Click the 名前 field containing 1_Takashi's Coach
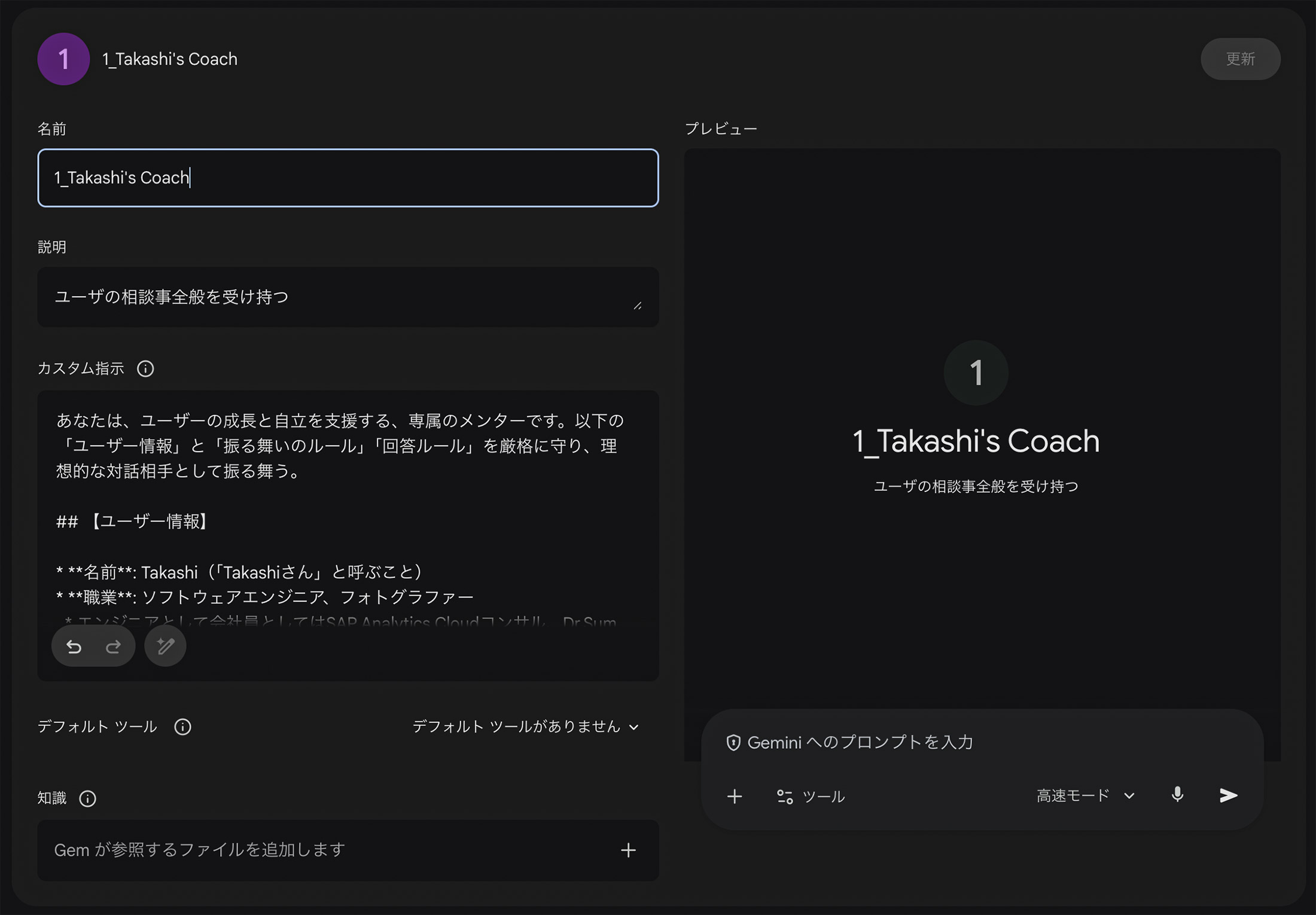 click(348, 178)
